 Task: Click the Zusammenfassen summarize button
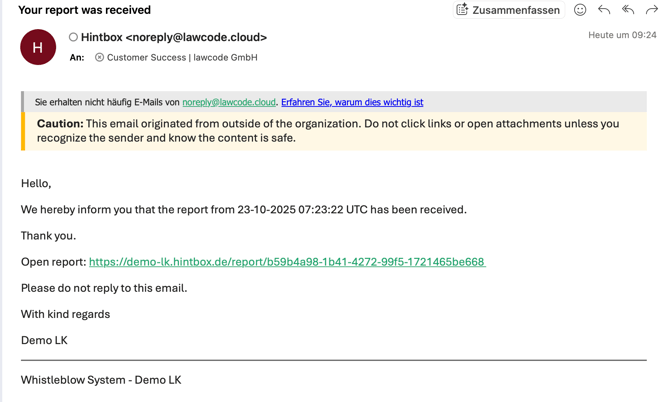[508, 10]
